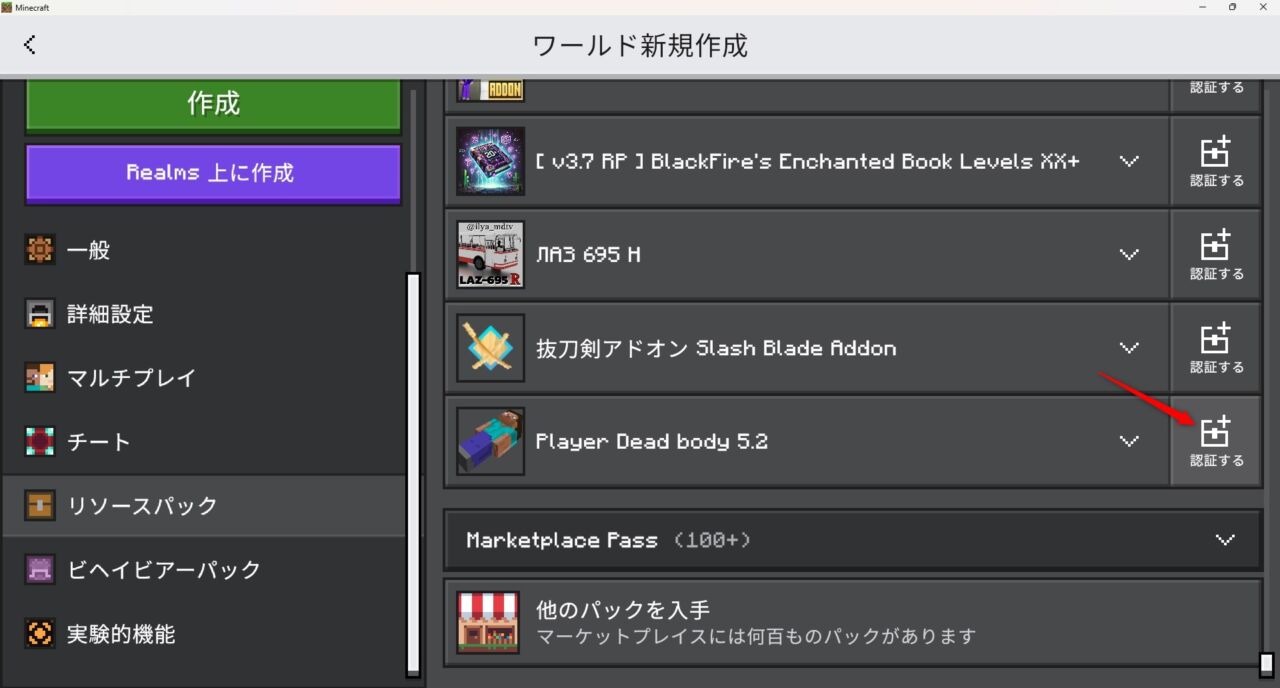
Task: Click the Player Dead body 5.2 text
Action: click(652, 441)
